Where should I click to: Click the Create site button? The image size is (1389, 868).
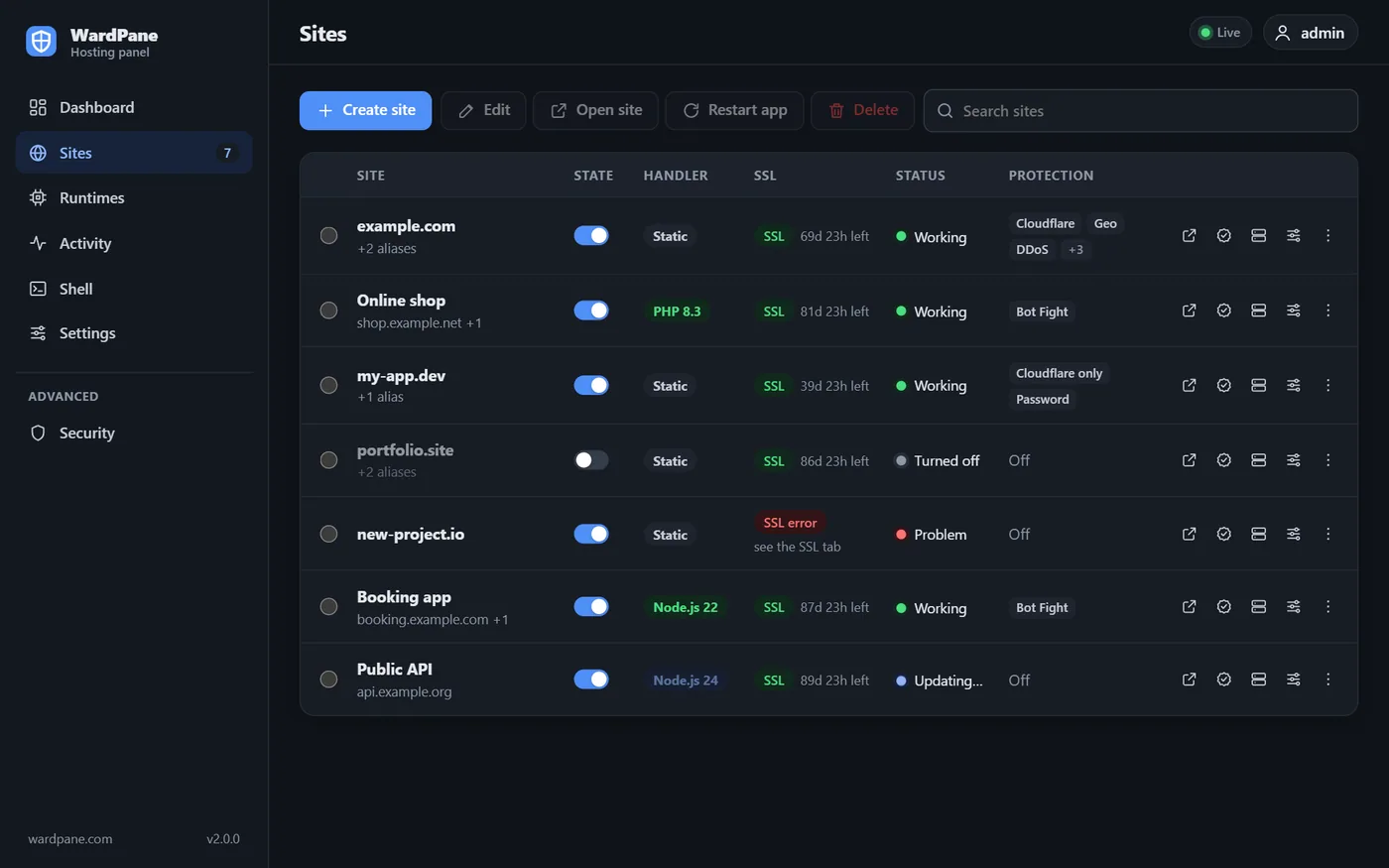pyautogui.click(x=365, y=110)
